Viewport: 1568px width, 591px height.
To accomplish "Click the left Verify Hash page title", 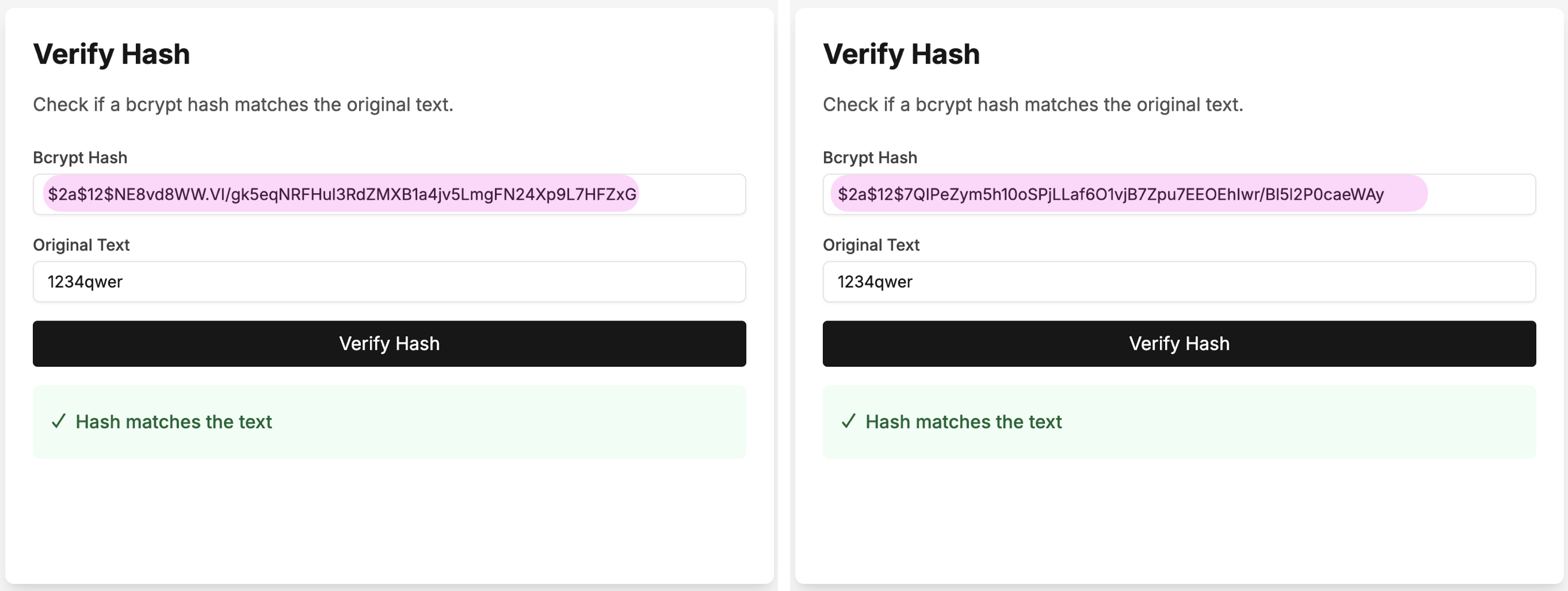I will coord(111,54).
